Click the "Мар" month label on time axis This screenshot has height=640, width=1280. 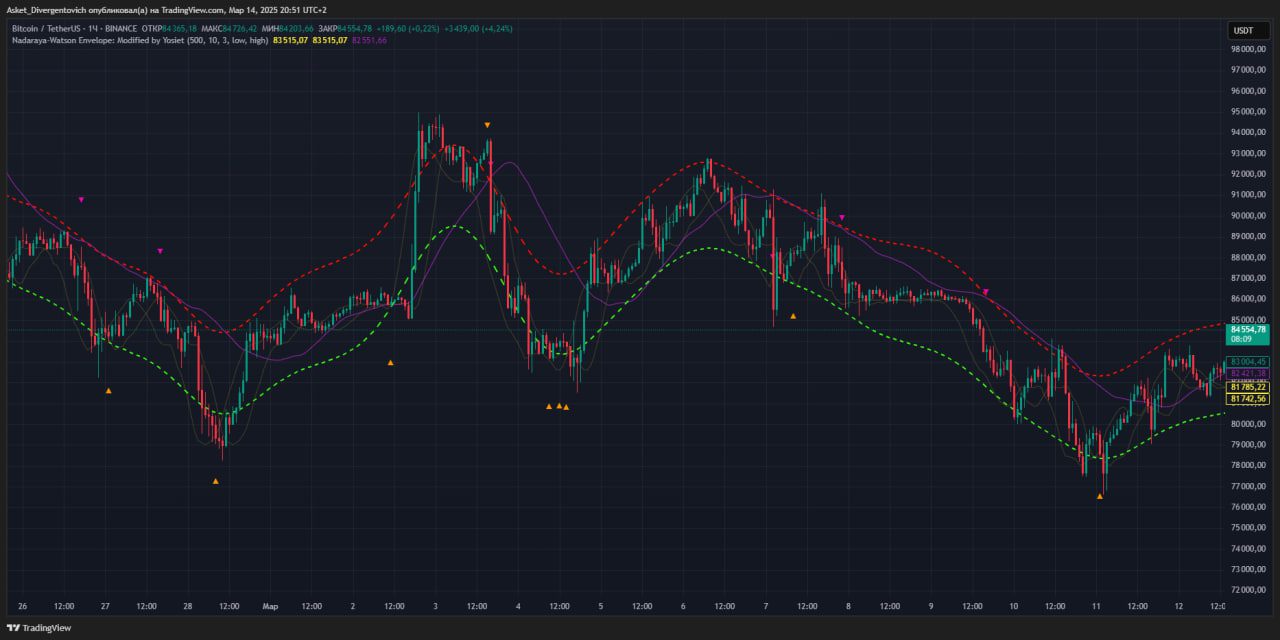(x=269, y=606)
